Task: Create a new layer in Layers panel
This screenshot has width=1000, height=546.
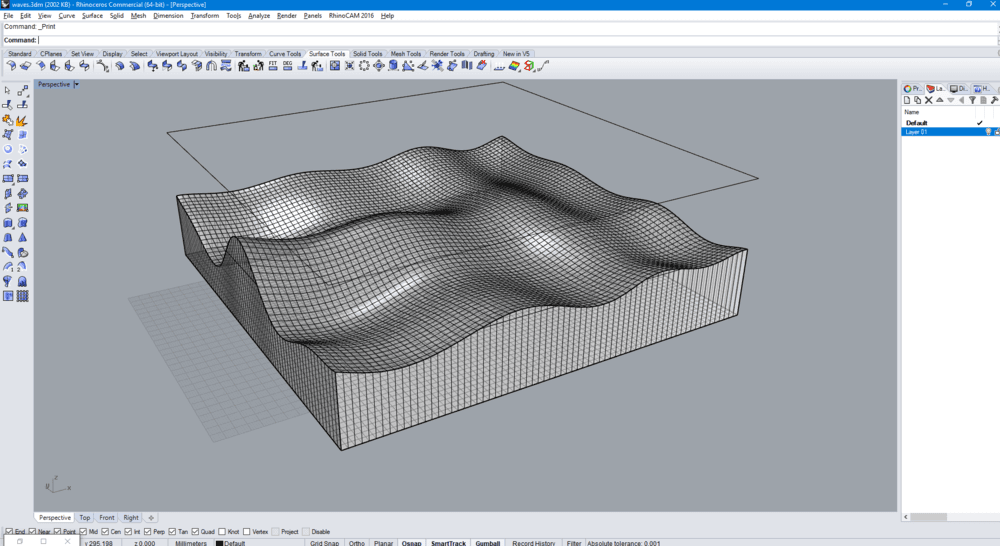Action: [x=906, y=100]
